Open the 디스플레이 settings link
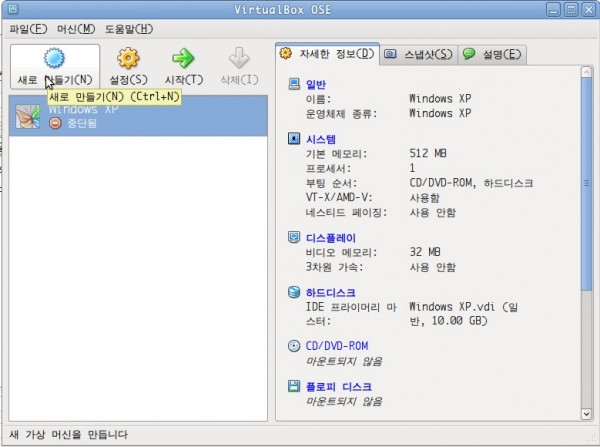 coord(331,238)
